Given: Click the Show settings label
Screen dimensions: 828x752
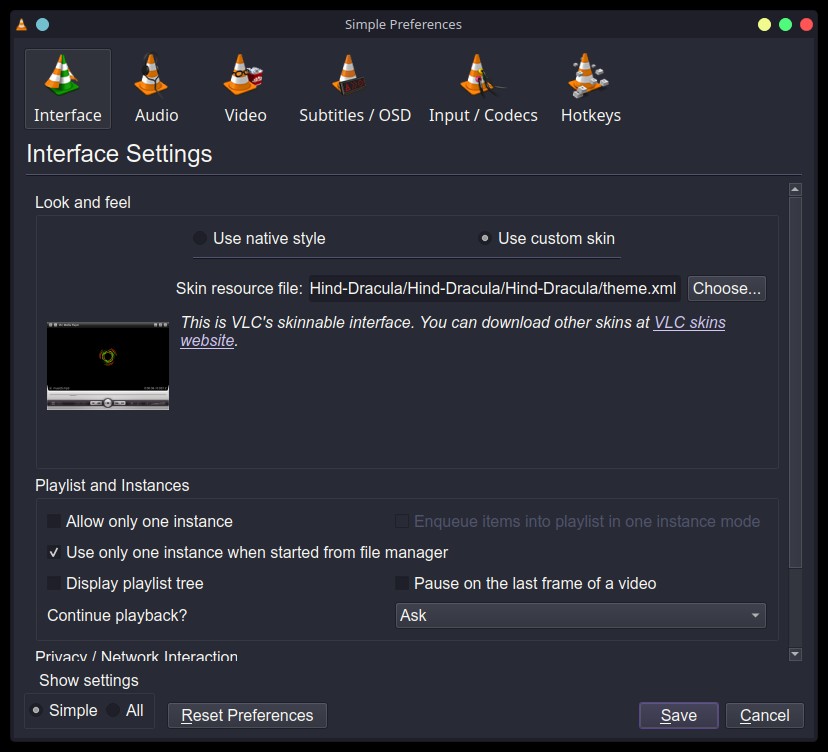Looking at the screenshot, I should click(x=89, y=680).
